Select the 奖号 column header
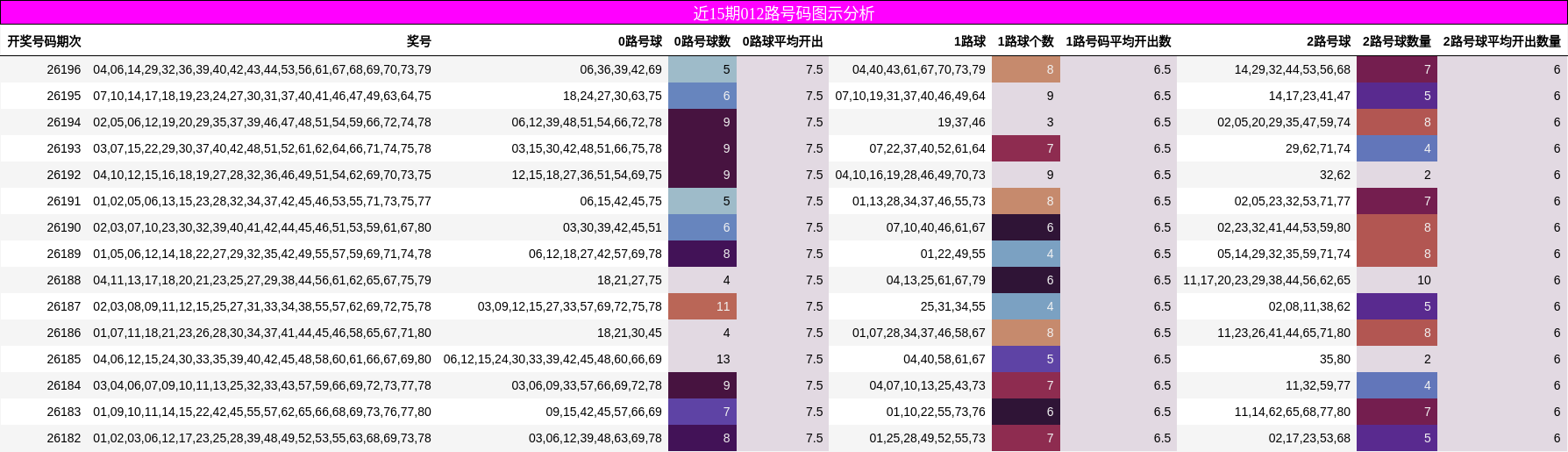1568x452 pixels. tap(418, 41)
